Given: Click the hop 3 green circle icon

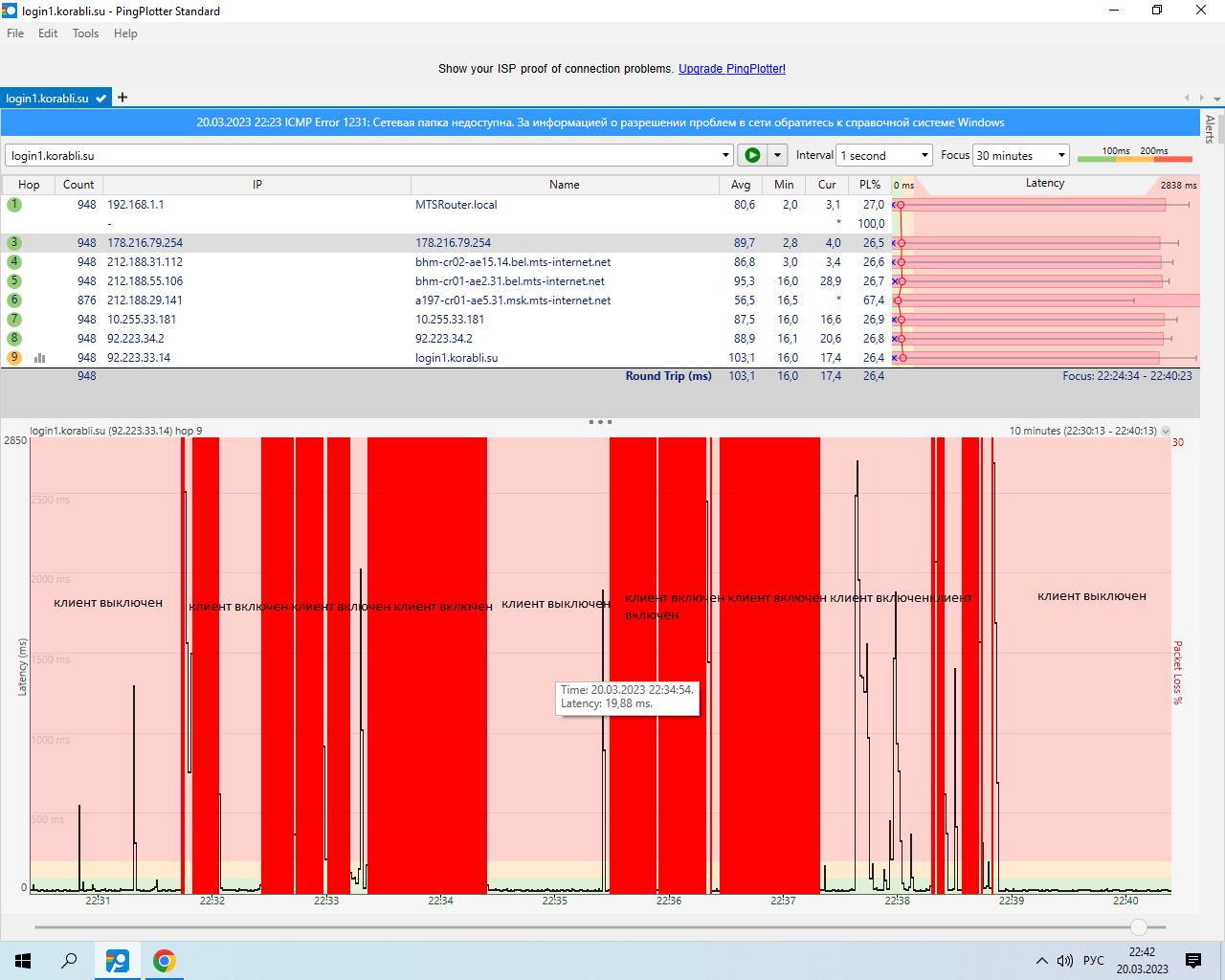Looking at the screenshot, I should [13, 242].
